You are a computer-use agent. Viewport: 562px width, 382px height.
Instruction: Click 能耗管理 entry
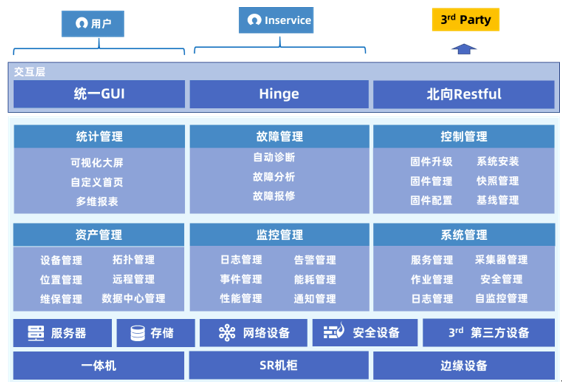point(315,279)
